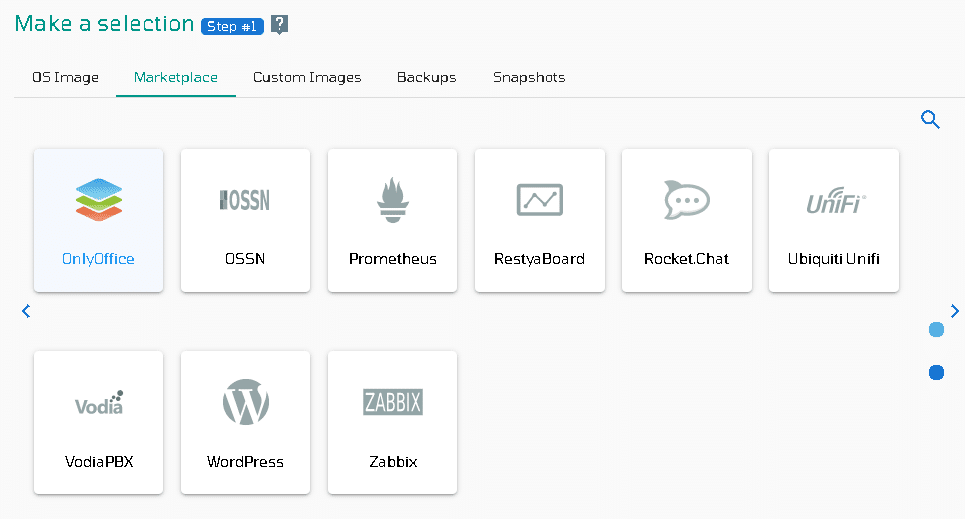Viewport: 965px width, 519px height.
Task: Select the Vodia logo icon
Action: tap(99, 403)
